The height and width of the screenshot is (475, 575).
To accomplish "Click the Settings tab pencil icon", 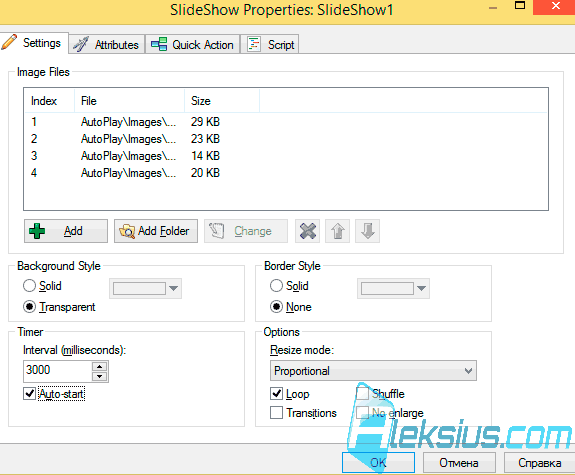I will pos(9,42).
